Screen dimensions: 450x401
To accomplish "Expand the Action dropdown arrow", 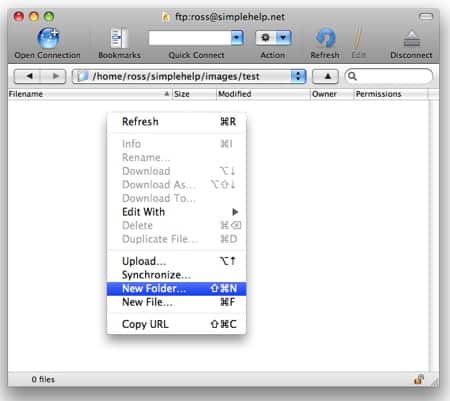I will pos(283,38).
